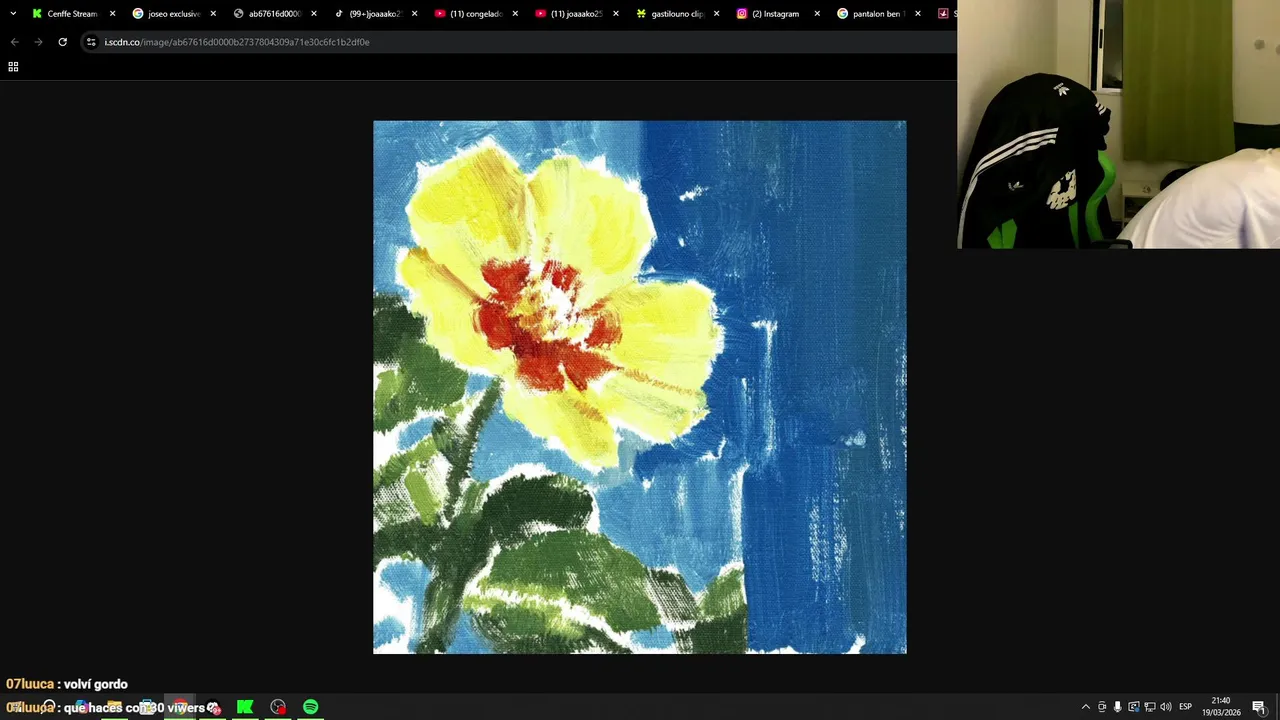Go back to the previous page
The height and width of the screenshot is (720, 1280).
[x=14, y=42]
